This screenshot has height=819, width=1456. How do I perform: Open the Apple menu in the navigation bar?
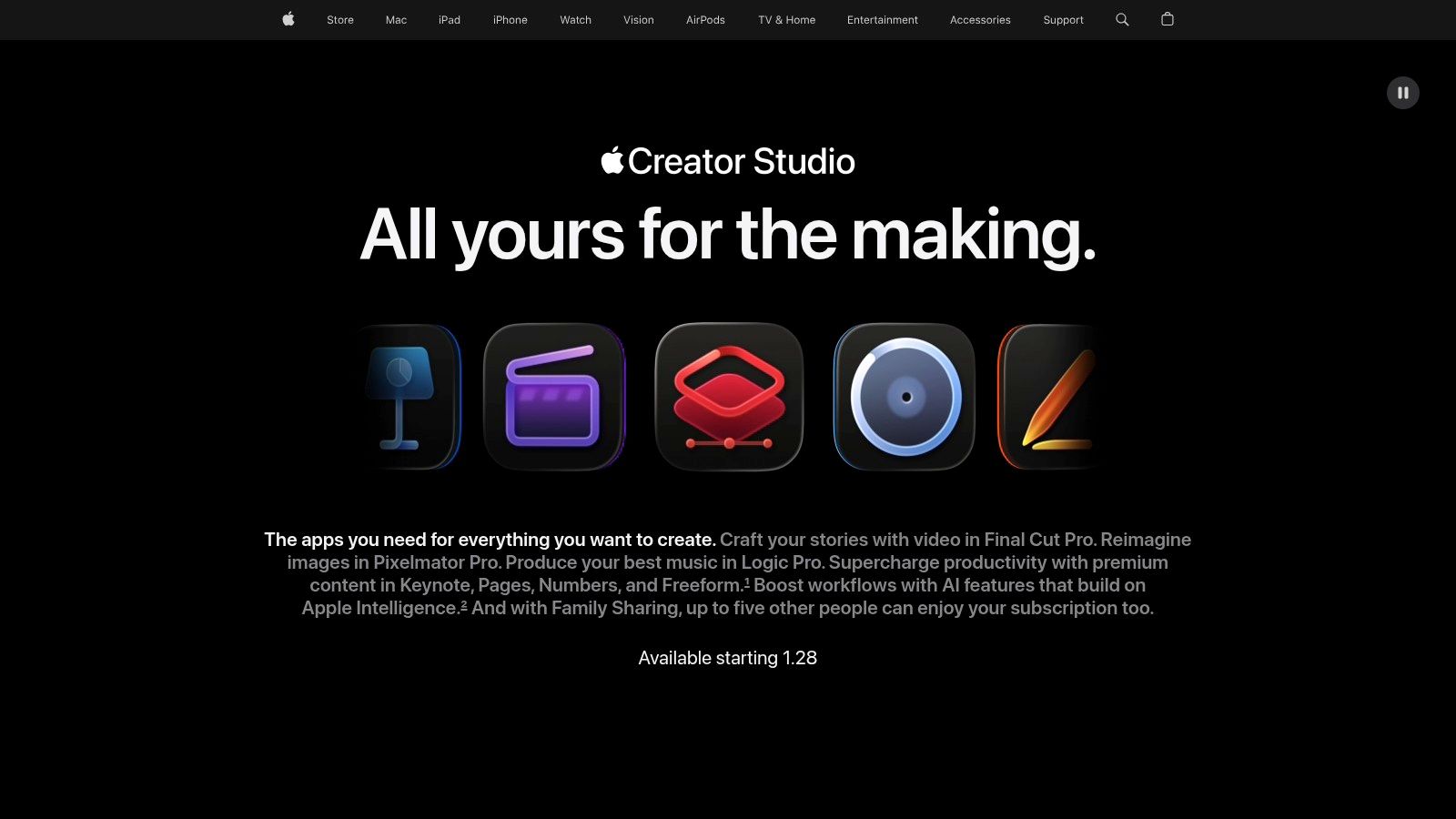coord(288,19)
